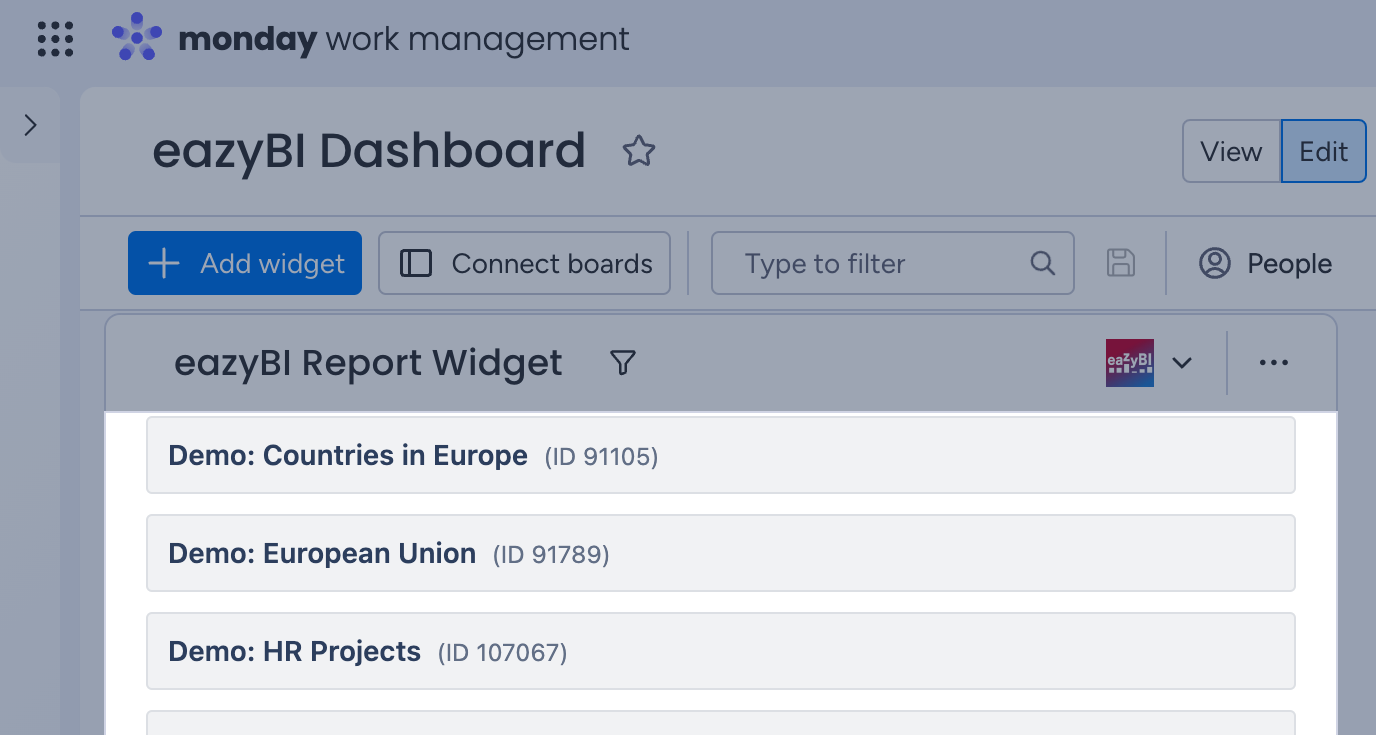The image size is (1376, 735).
Task: Expand the collapsed left sidebar arrow
Action: [30, 125]
